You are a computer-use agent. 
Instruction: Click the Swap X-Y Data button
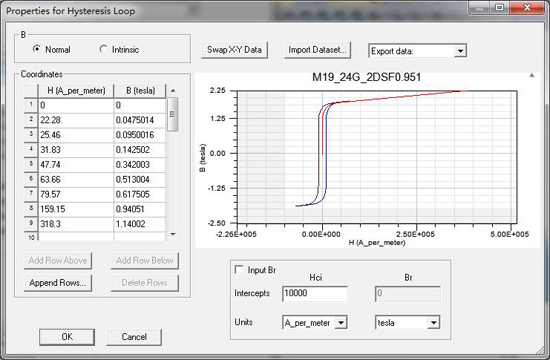click(x=234, y=50)
